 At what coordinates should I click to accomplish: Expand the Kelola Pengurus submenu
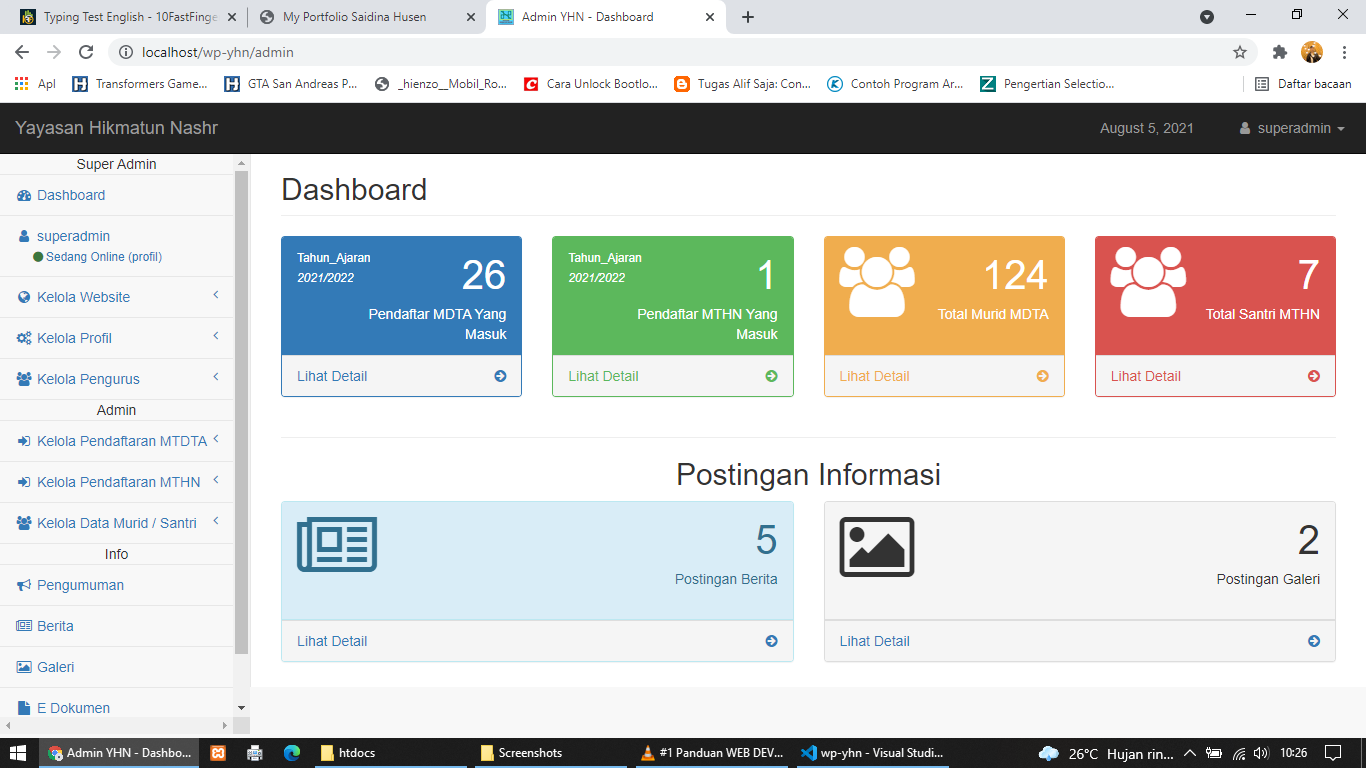pos(116,379)
